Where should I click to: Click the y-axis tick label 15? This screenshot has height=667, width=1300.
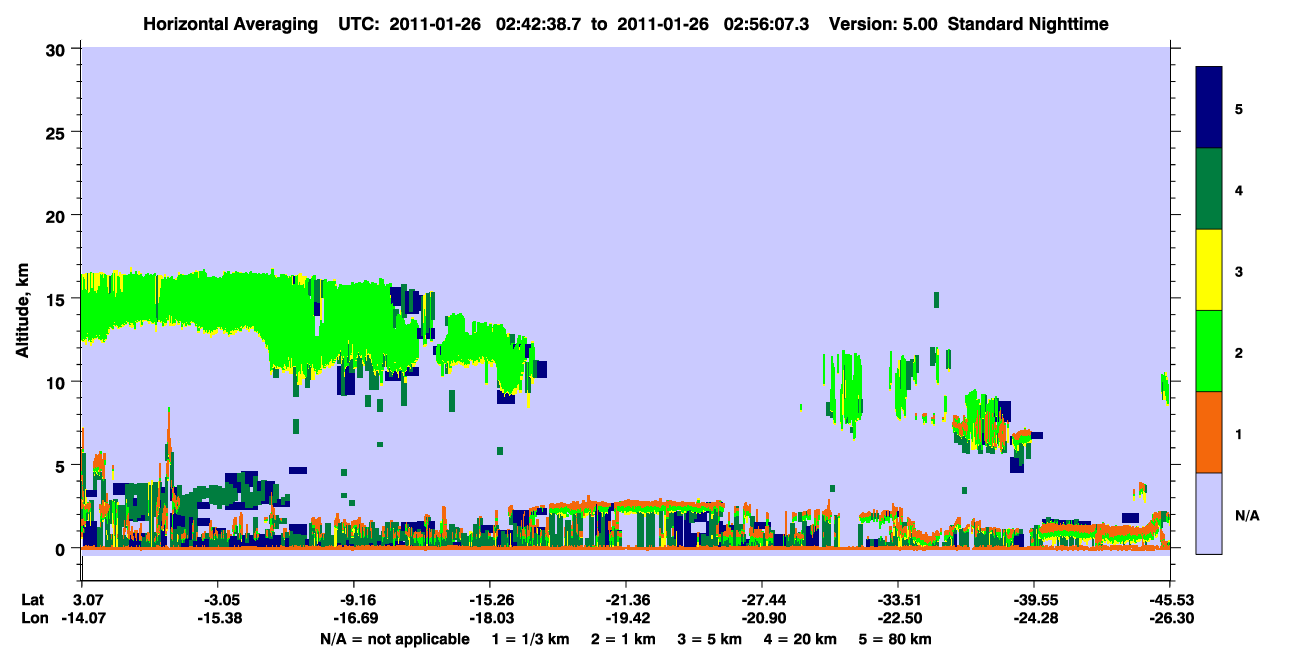point(58,299)
